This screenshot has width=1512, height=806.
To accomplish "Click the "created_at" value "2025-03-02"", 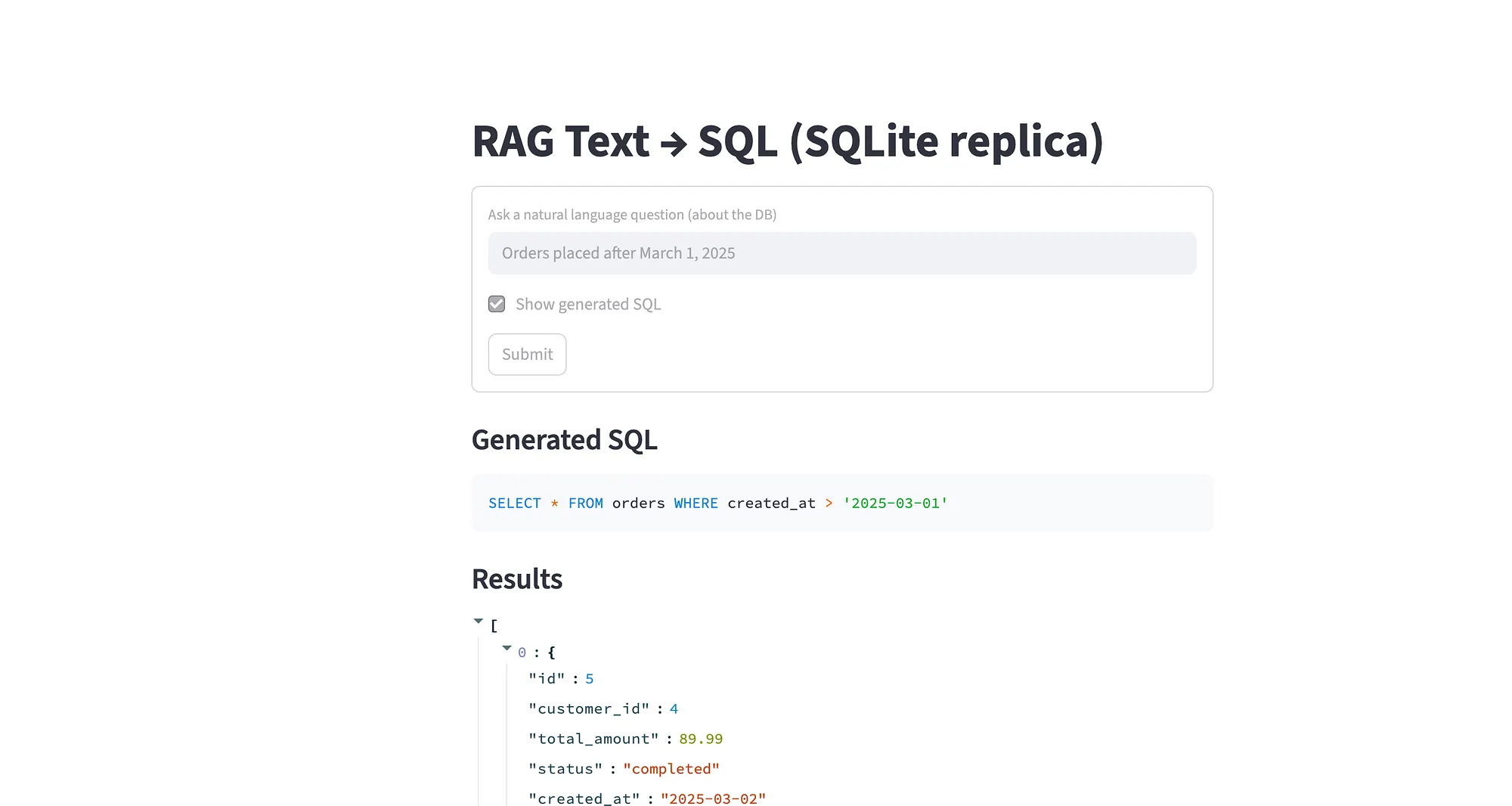I will [713, 798].
